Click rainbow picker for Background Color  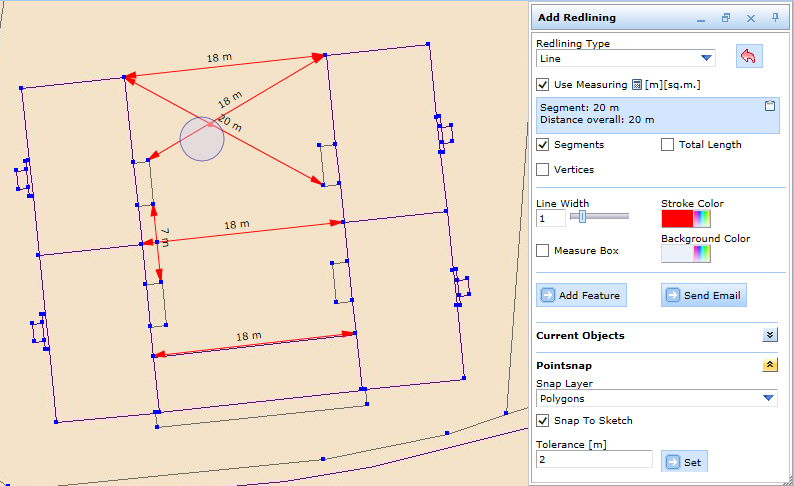coord(702,254)
